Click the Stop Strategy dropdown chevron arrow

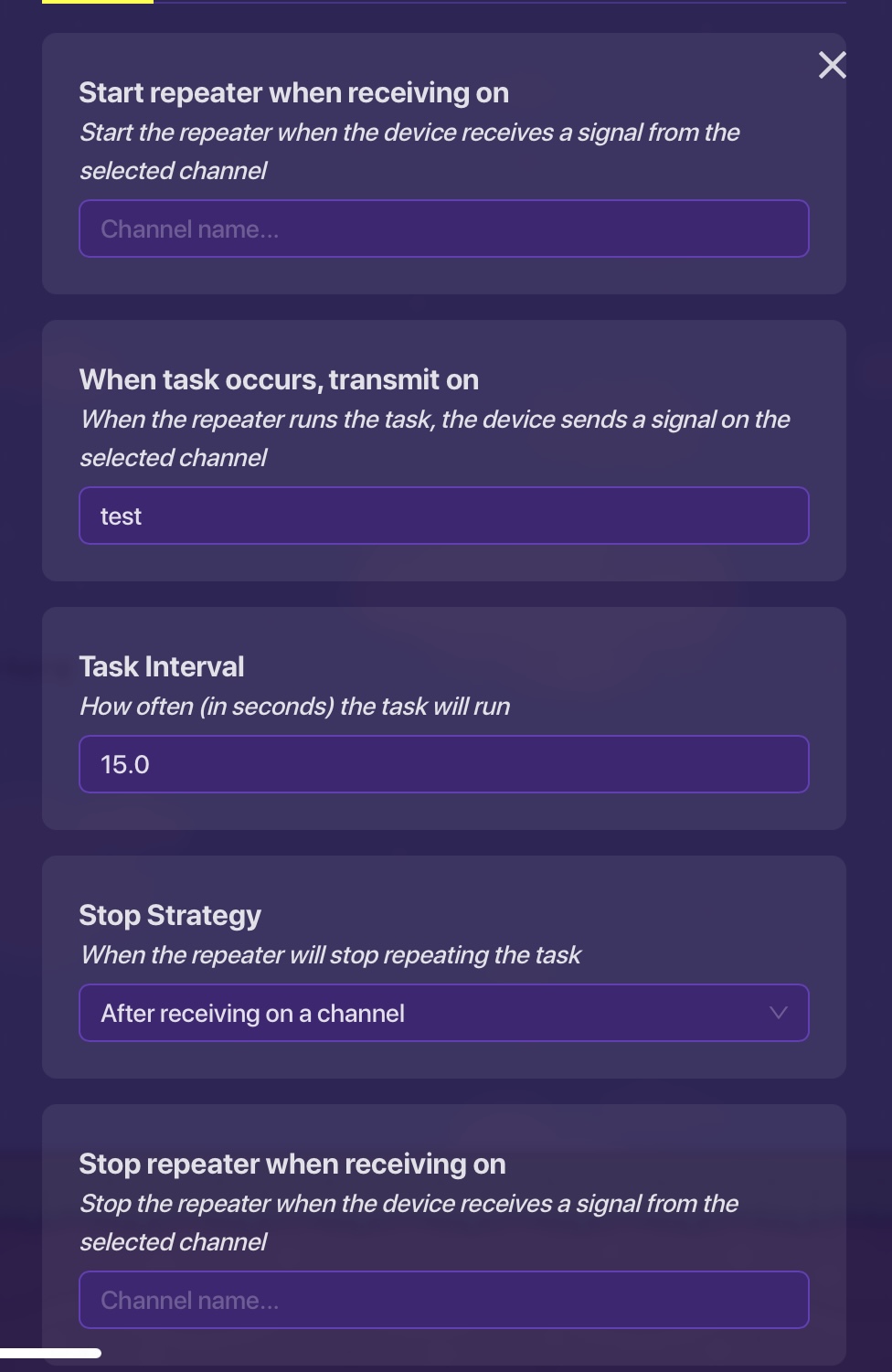(x=778, y=1012)
